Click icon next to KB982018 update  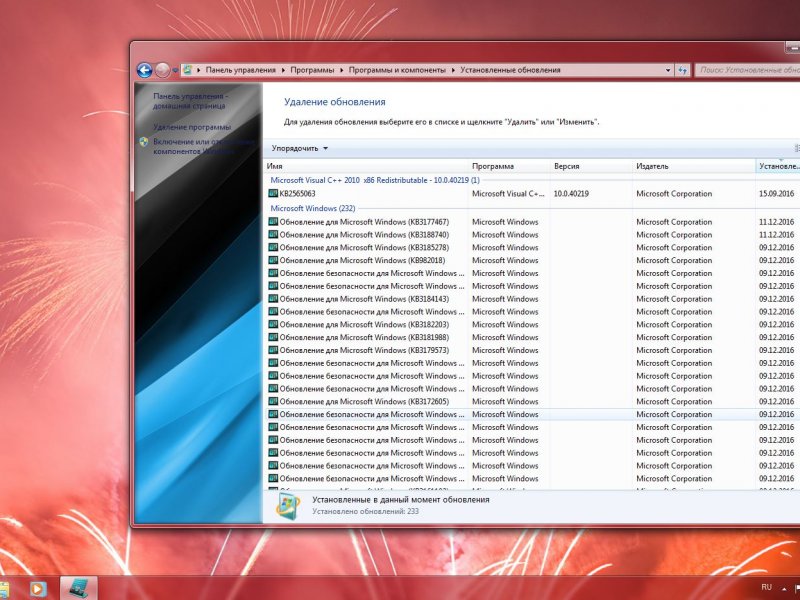pyautogui.click(x=273, y=260)
